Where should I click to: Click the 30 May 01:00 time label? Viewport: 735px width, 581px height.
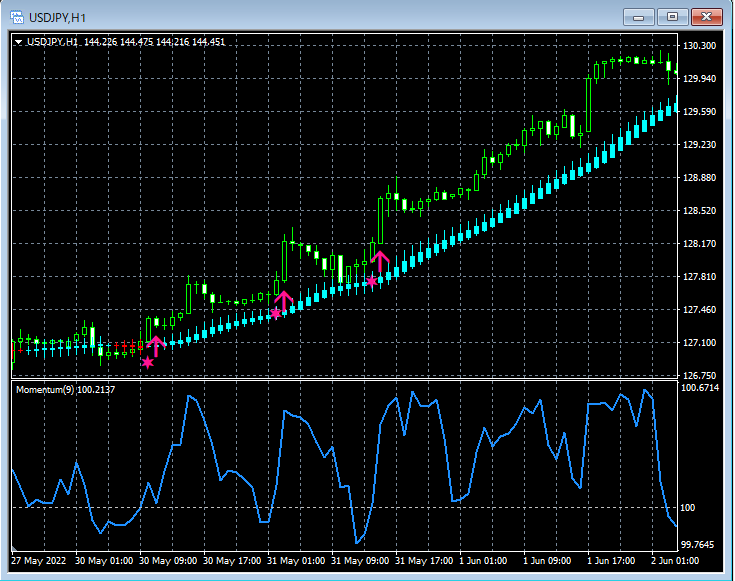coord(104,561)
